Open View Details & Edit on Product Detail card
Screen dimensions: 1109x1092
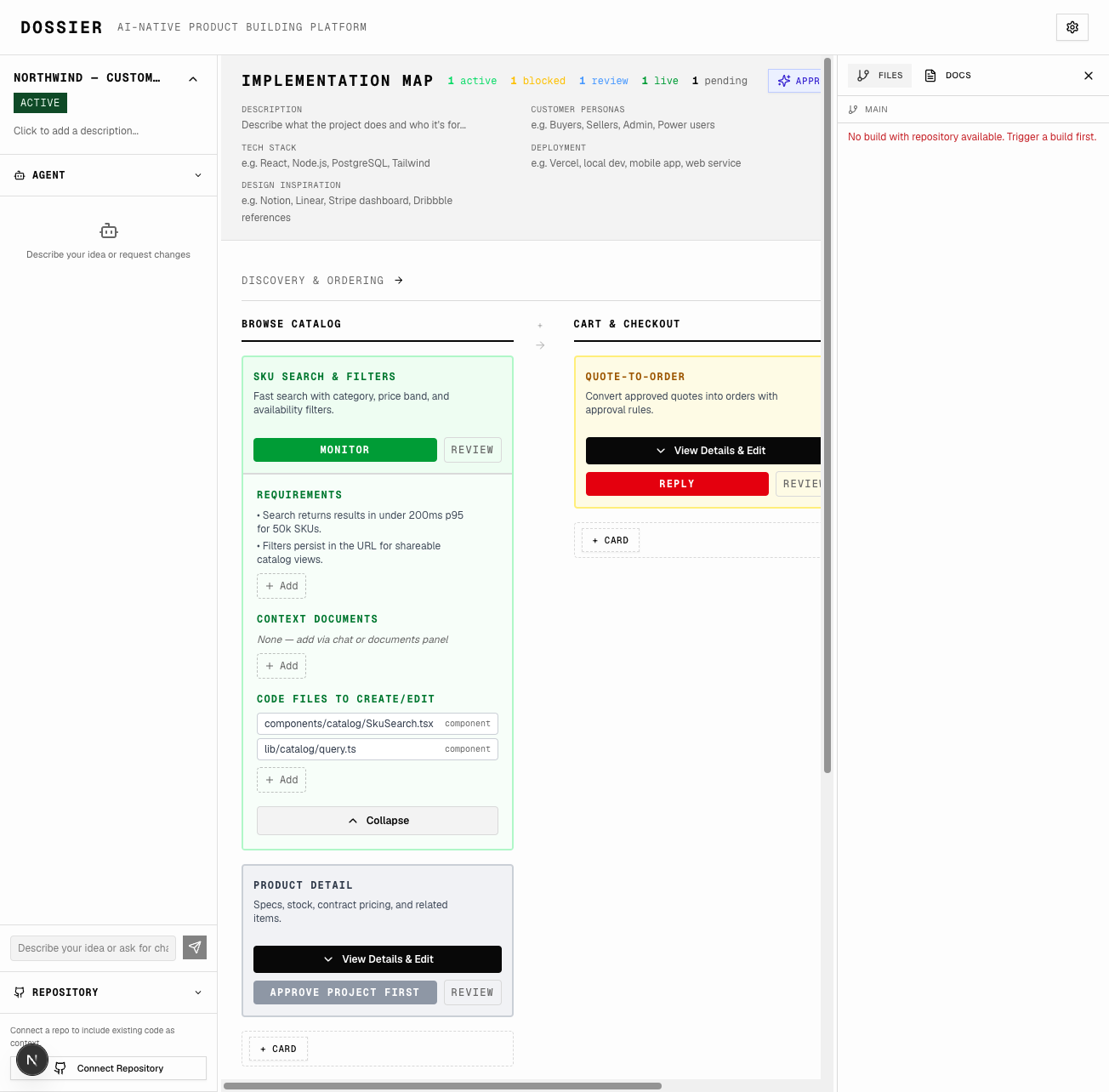pos(378,959)
